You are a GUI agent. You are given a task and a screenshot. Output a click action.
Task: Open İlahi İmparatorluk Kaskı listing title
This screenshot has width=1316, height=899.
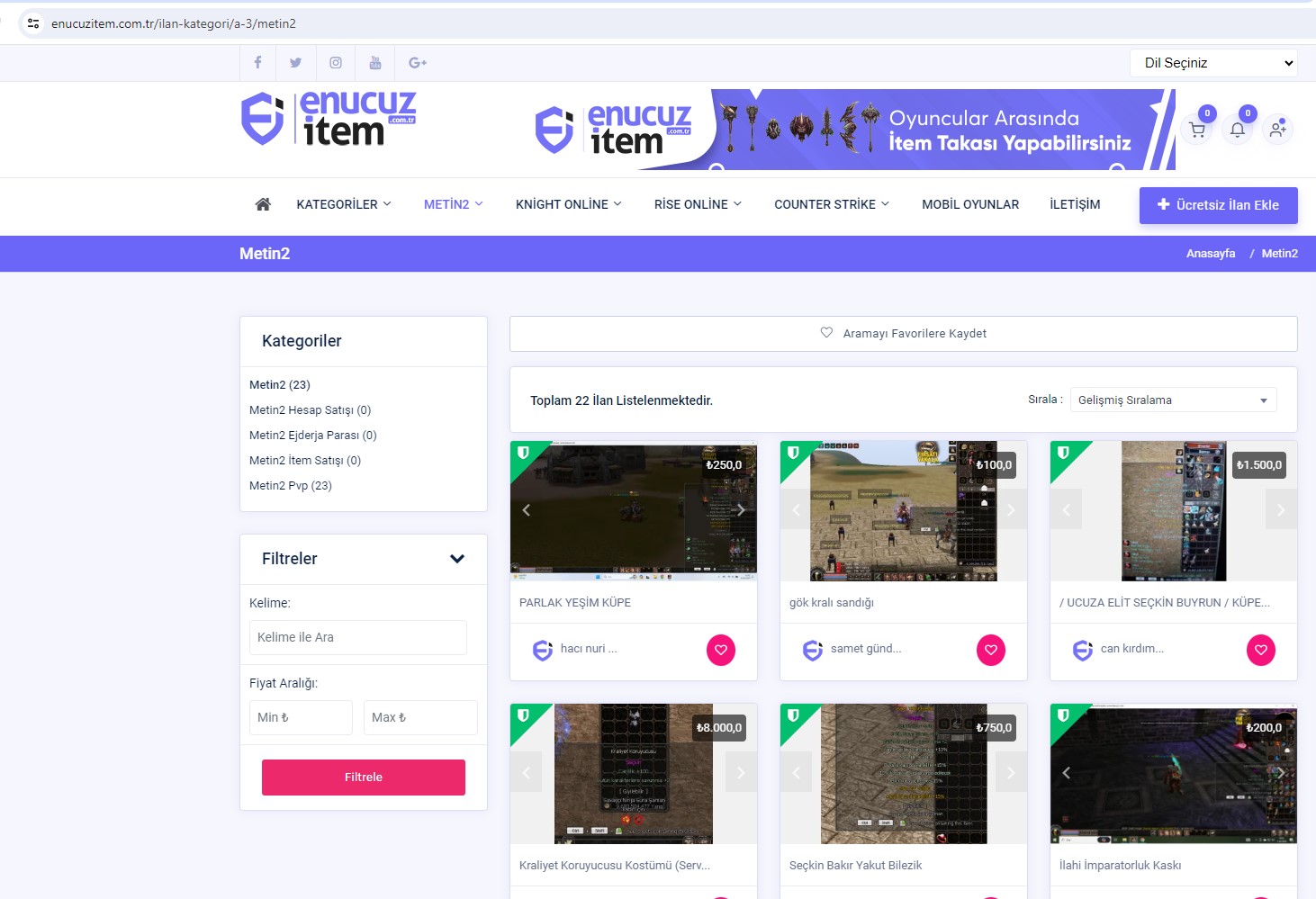point(1121,866)
